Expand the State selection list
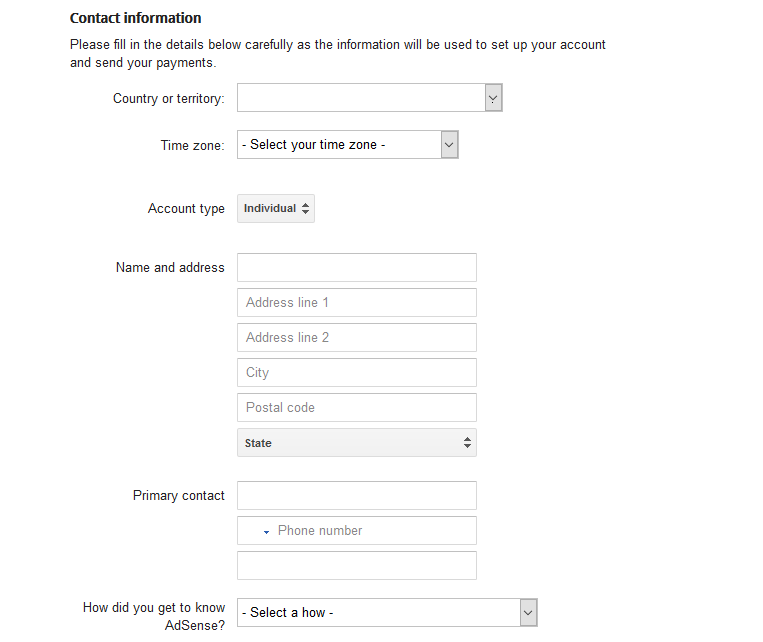This screenshot has width=763, height=642. (x=356, y=443)
